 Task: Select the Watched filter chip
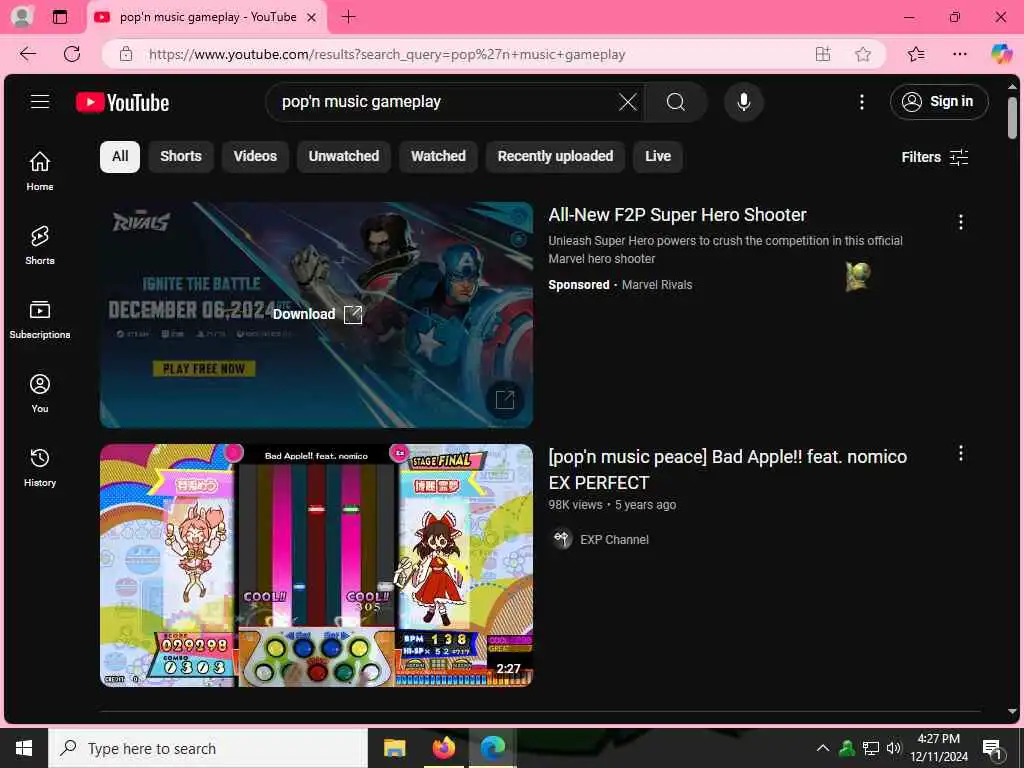pyautogui.click(x=438, y=157)
